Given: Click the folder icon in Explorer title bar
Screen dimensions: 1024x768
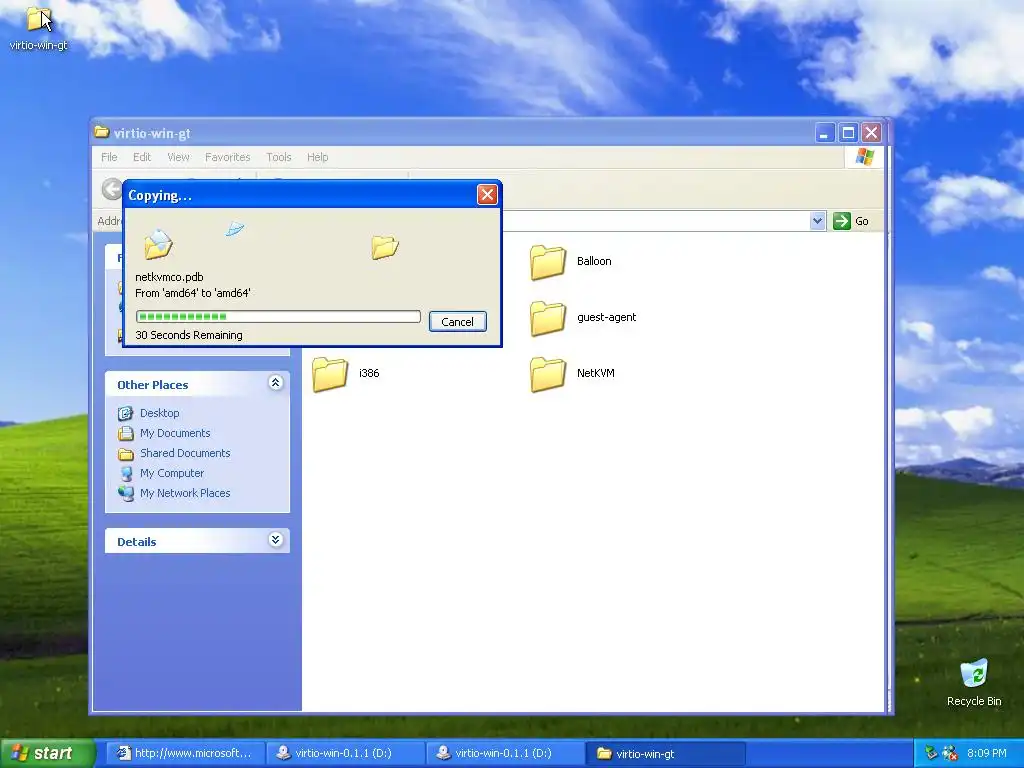Looking at the screenshot, I should [102, 133].
